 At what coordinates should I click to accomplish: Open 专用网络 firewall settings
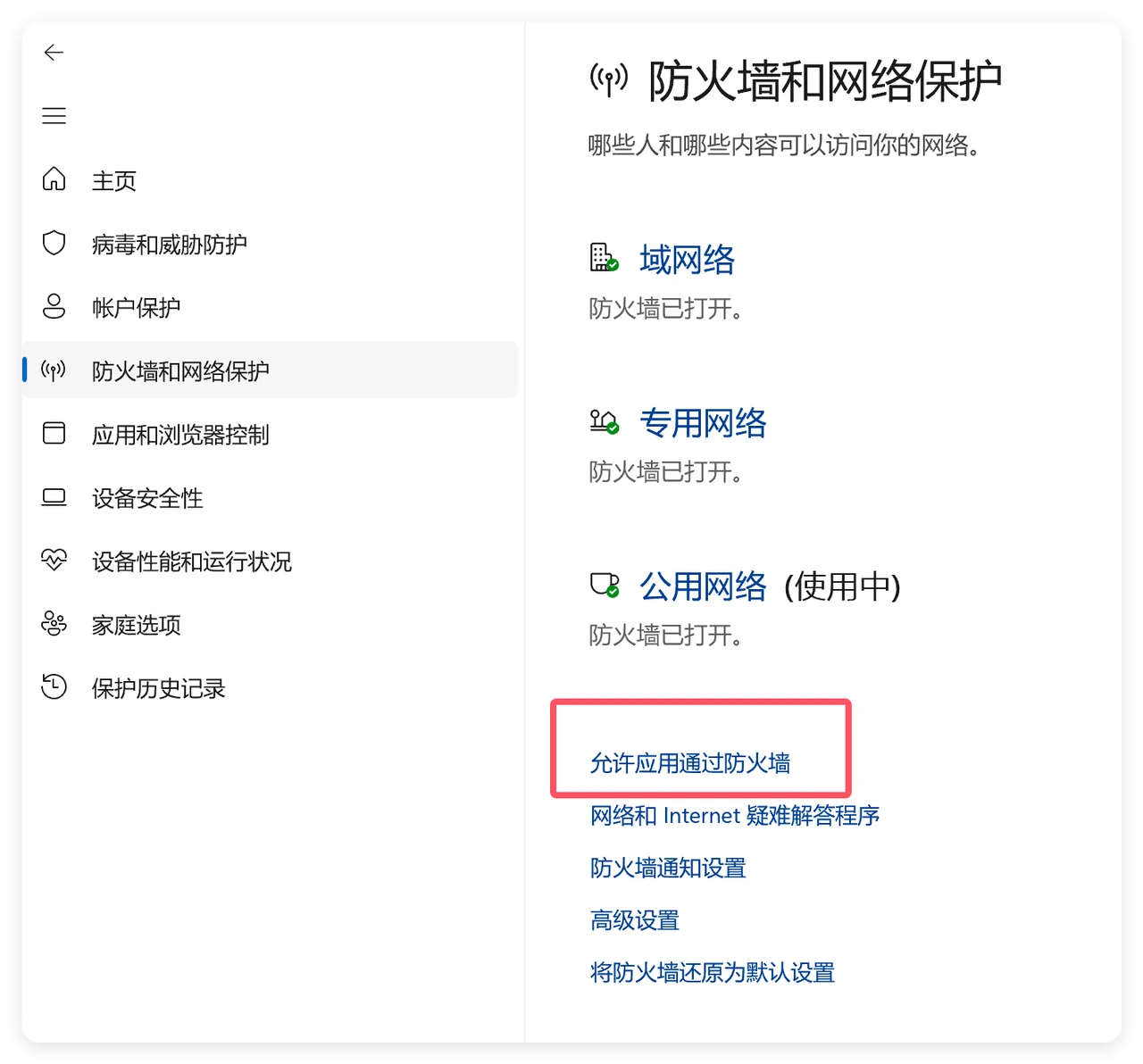click(703, 423)
